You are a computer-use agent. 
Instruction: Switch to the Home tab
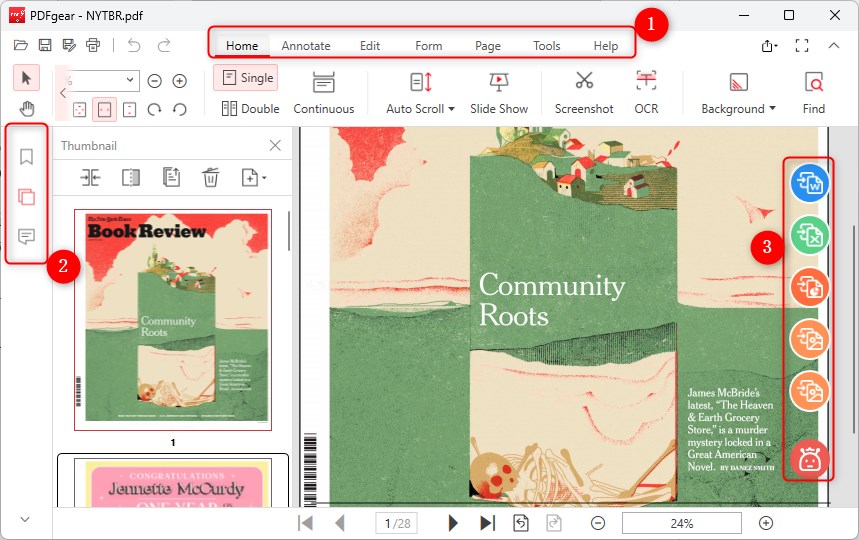point(242,46)
